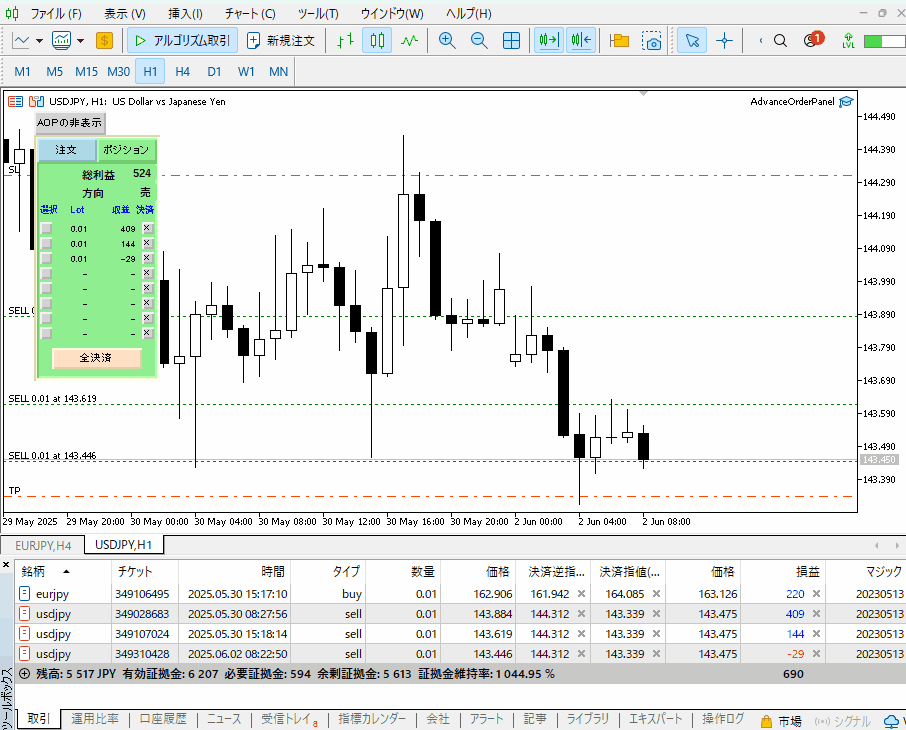This screenshot has height=730, width=906.
Task: Click the LVL signal level icon
Action: 848,40
